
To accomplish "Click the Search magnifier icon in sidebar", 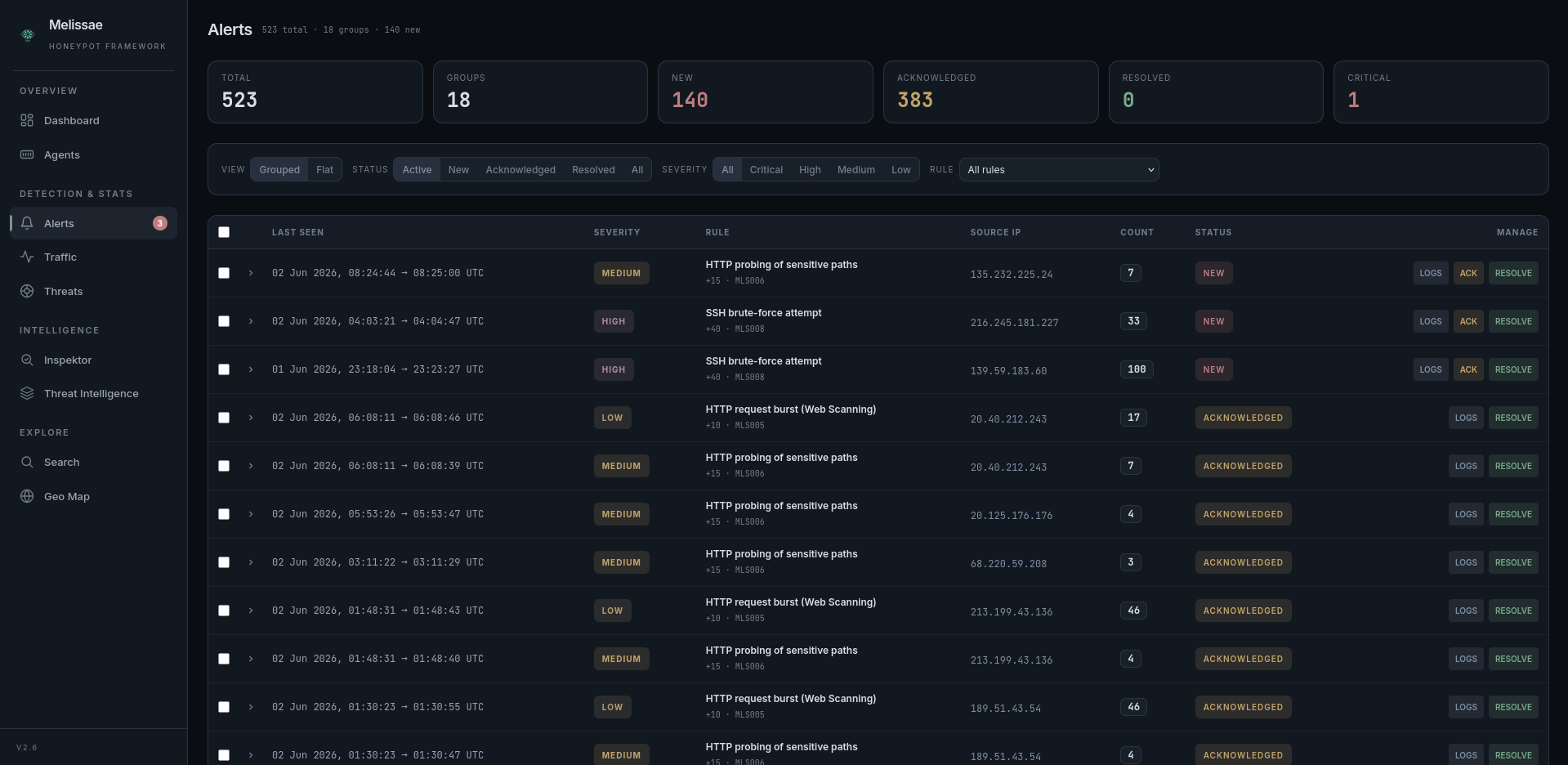I will click(x=27, y=462).
